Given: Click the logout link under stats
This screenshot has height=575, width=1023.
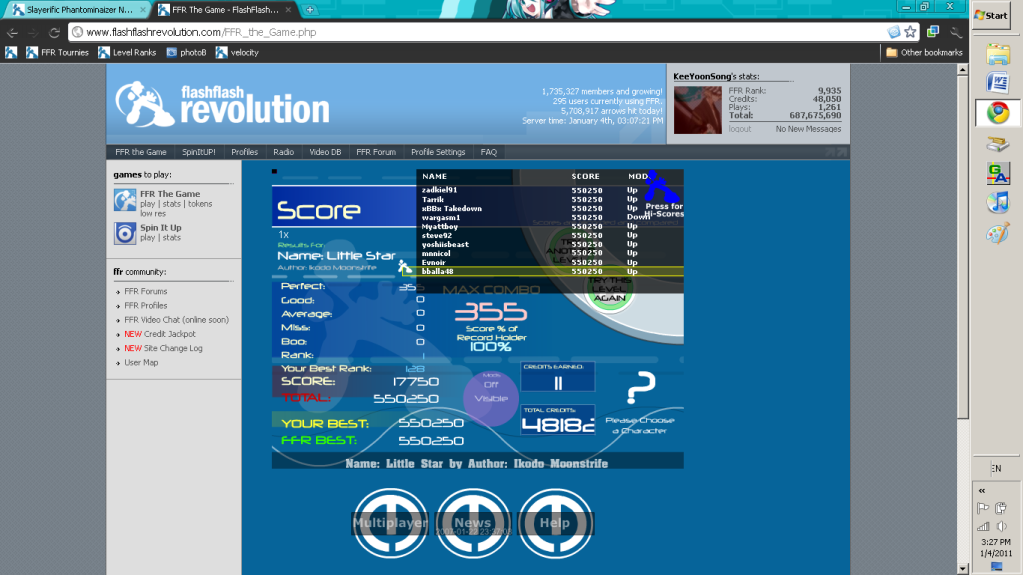Looking at the screenshot, I should click(739, 129).
